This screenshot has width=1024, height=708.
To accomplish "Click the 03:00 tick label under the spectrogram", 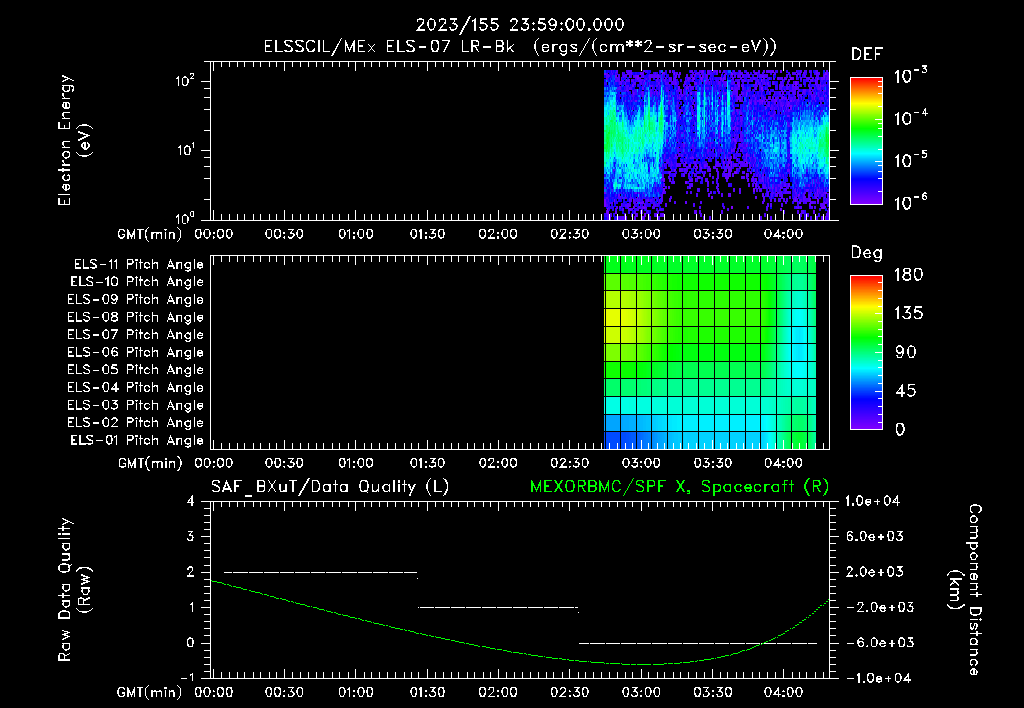I will coord(641,234).
